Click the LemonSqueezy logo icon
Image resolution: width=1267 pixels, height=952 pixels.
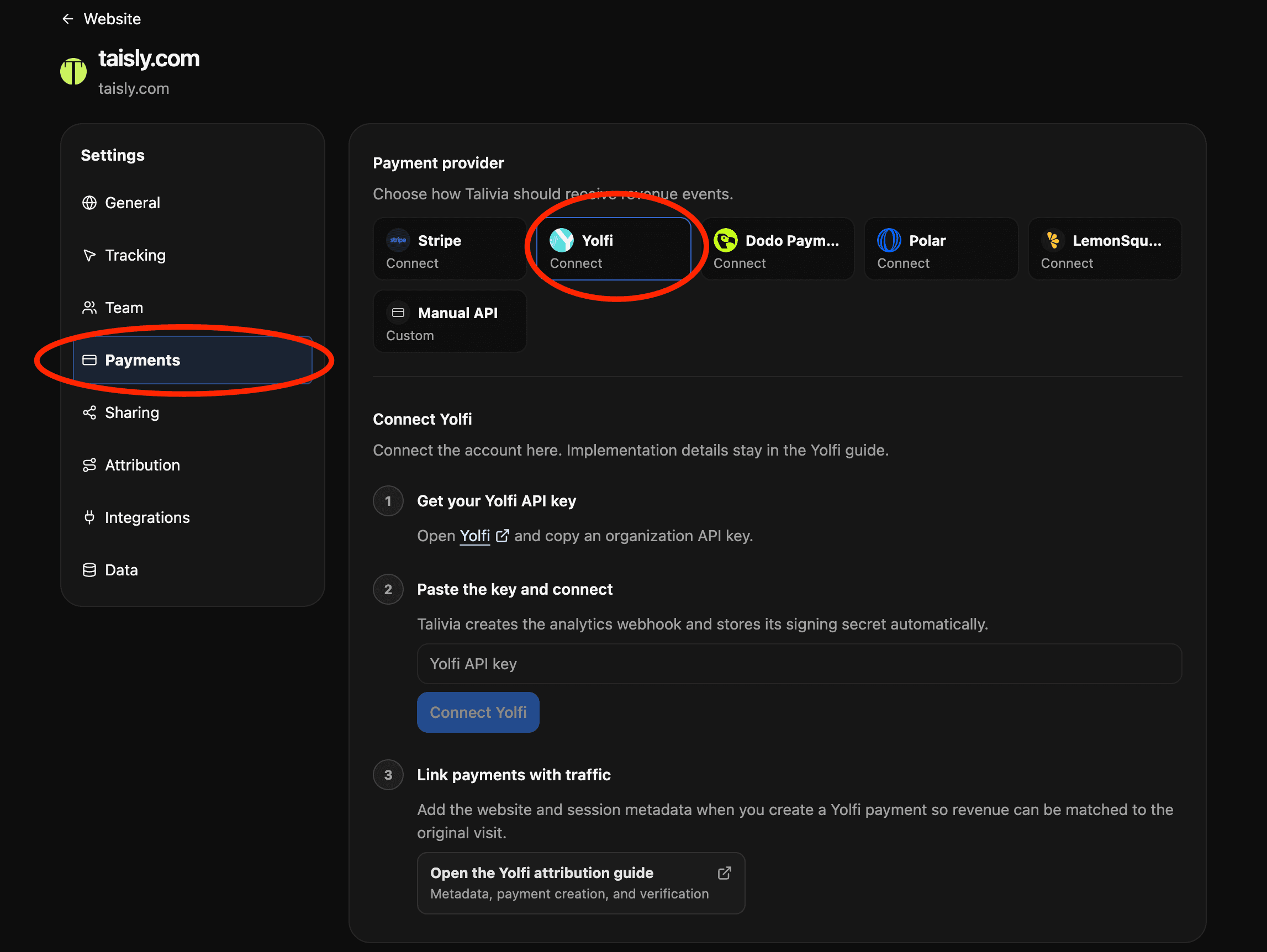pyautogui.click(x=1053, y=241)
